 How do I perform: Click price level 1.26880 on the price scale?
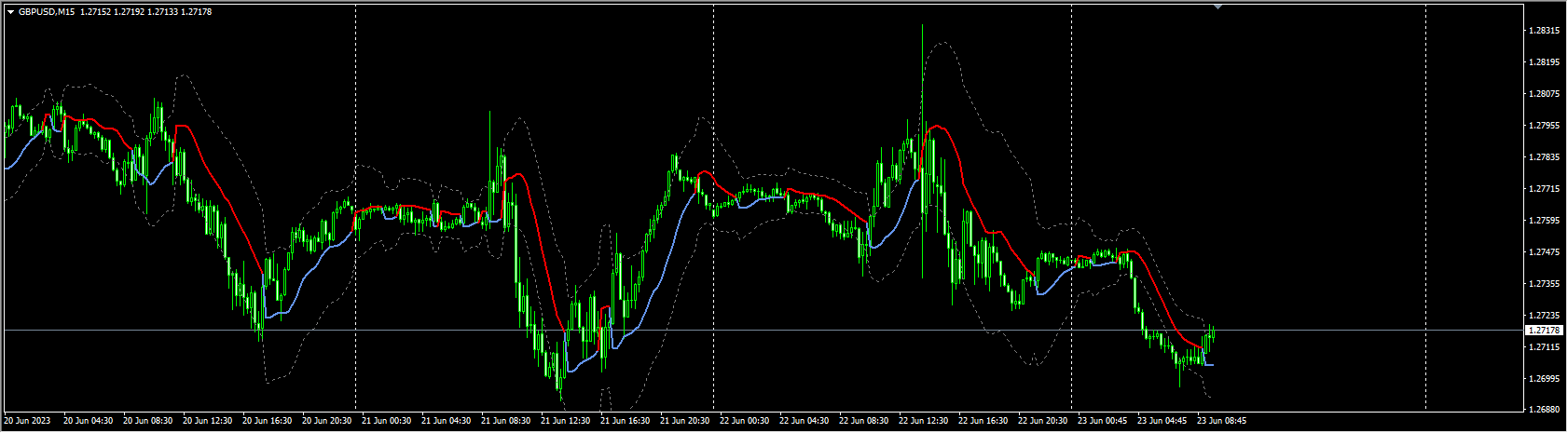(1545, 410)
